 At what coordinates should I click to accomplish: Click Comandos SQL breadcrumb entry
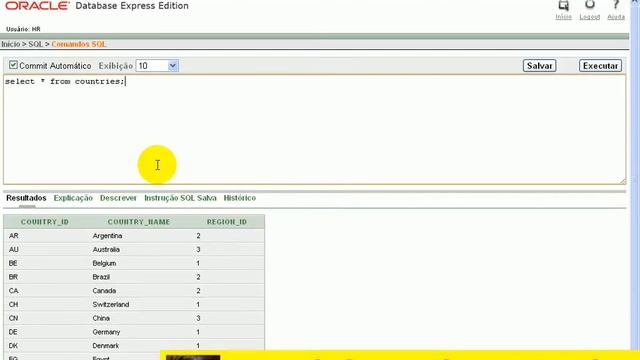click(79, 44)
